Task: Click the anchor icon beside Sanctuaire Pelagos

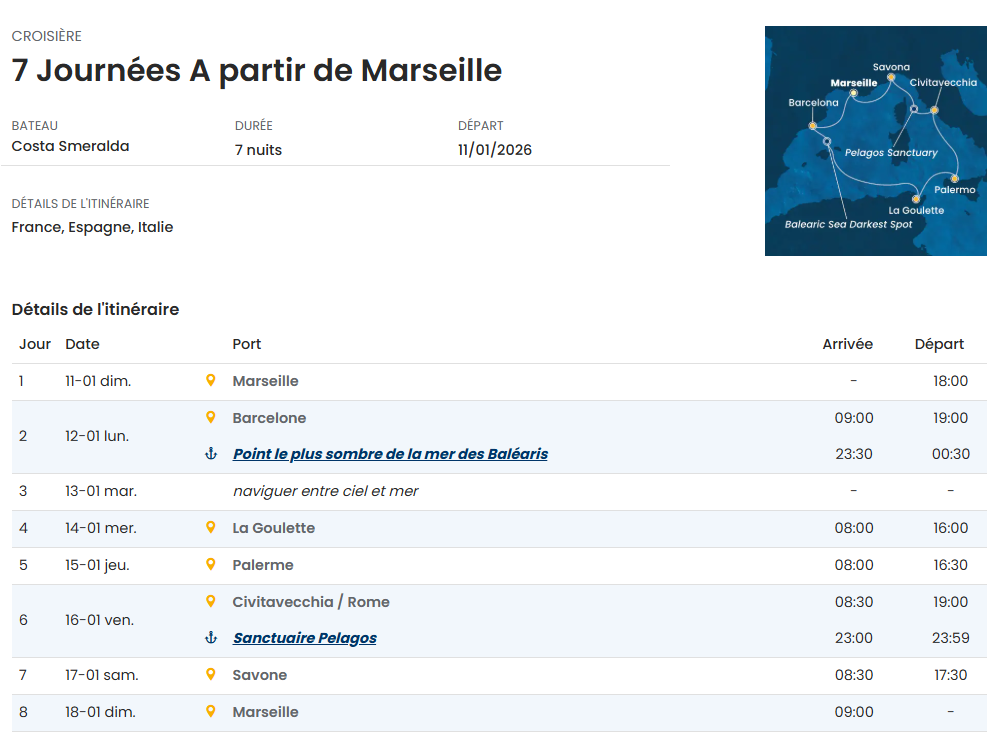Action: 210,638
